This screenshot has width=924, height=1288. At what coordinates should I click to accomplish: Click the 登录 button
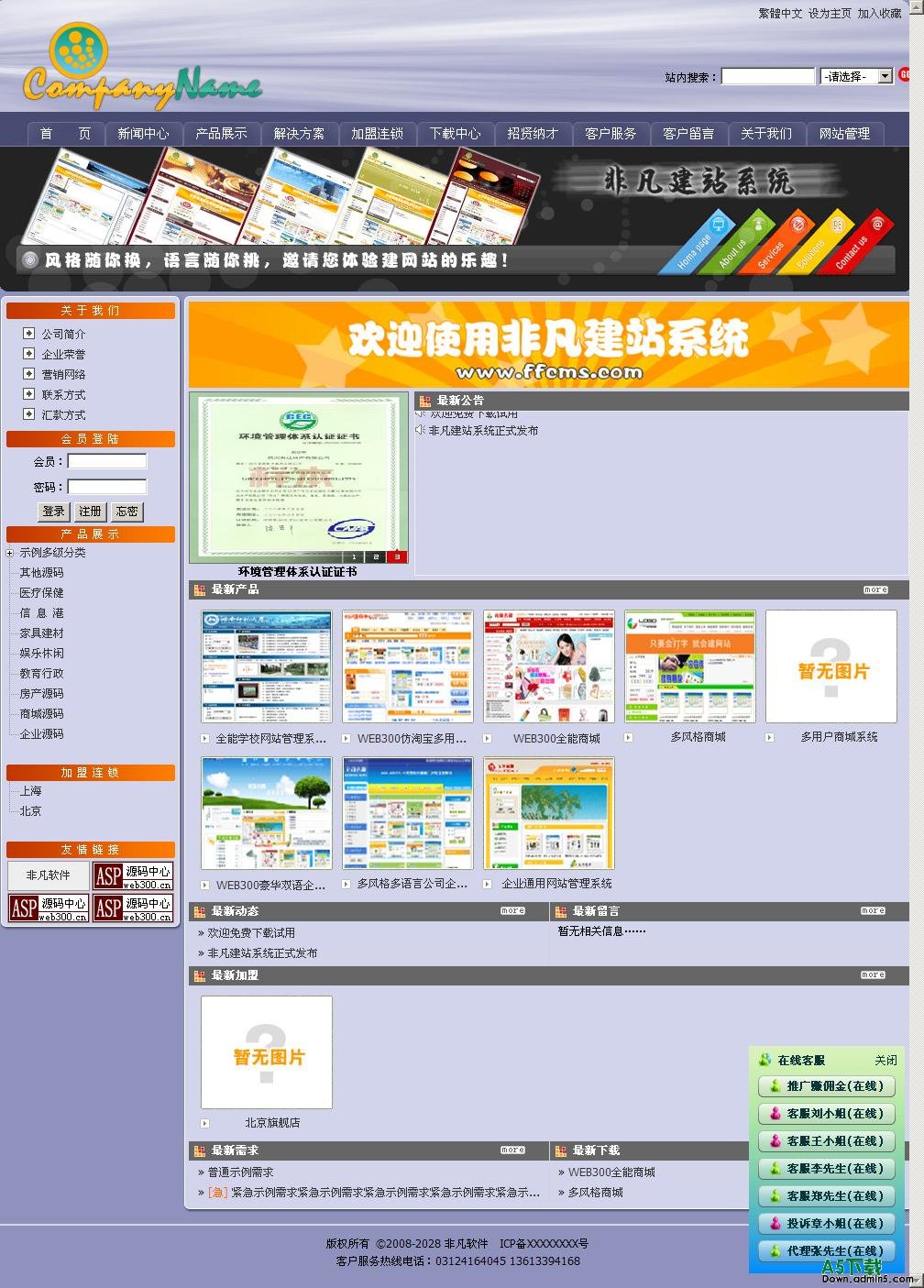coord(53,512)
